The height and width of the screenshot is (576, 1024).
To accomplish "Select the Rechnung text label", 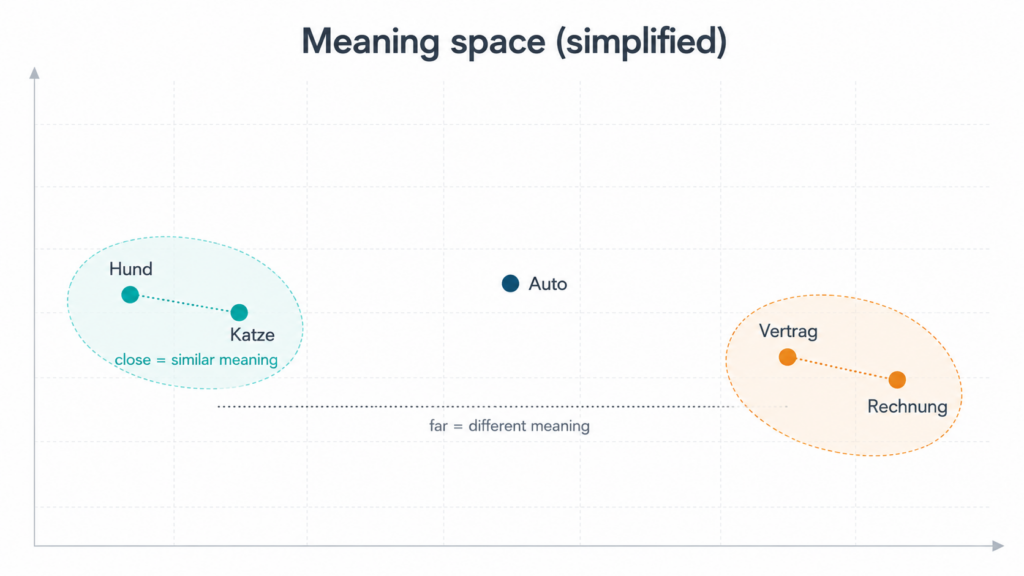I will click(907, 406).
